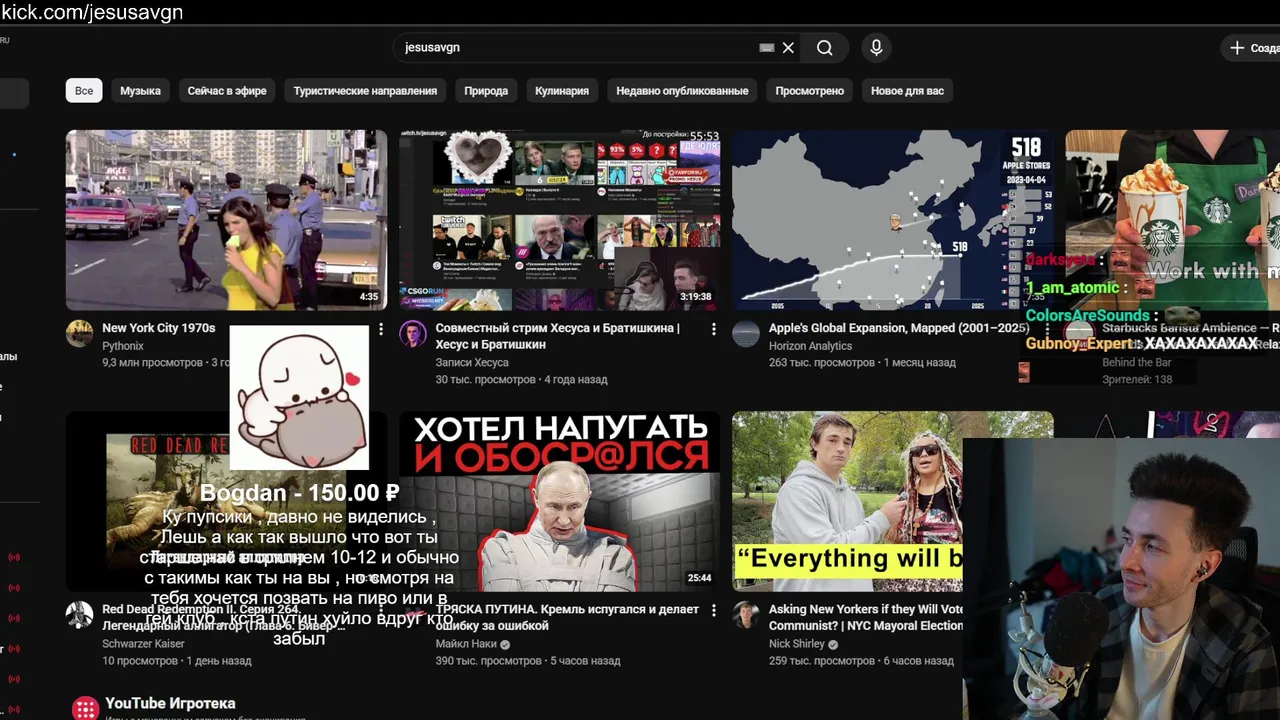Open menu for ТРЯСКА ПУТИНА video
Viewport: 1280px width, 720px height.
pos(713,610)
